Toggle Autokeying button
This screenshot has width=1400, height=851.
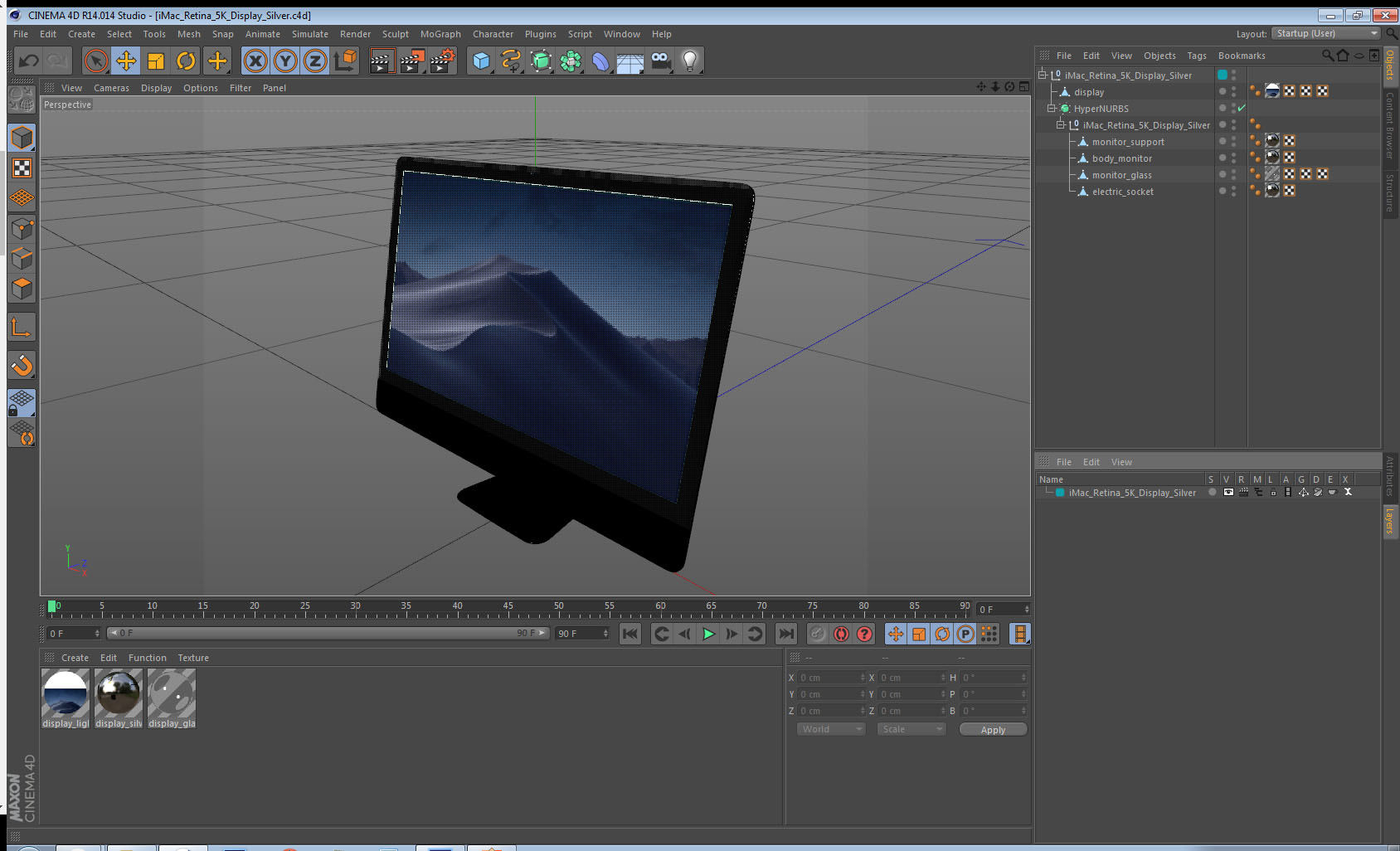pyautogui.click(x=841, y=634)
